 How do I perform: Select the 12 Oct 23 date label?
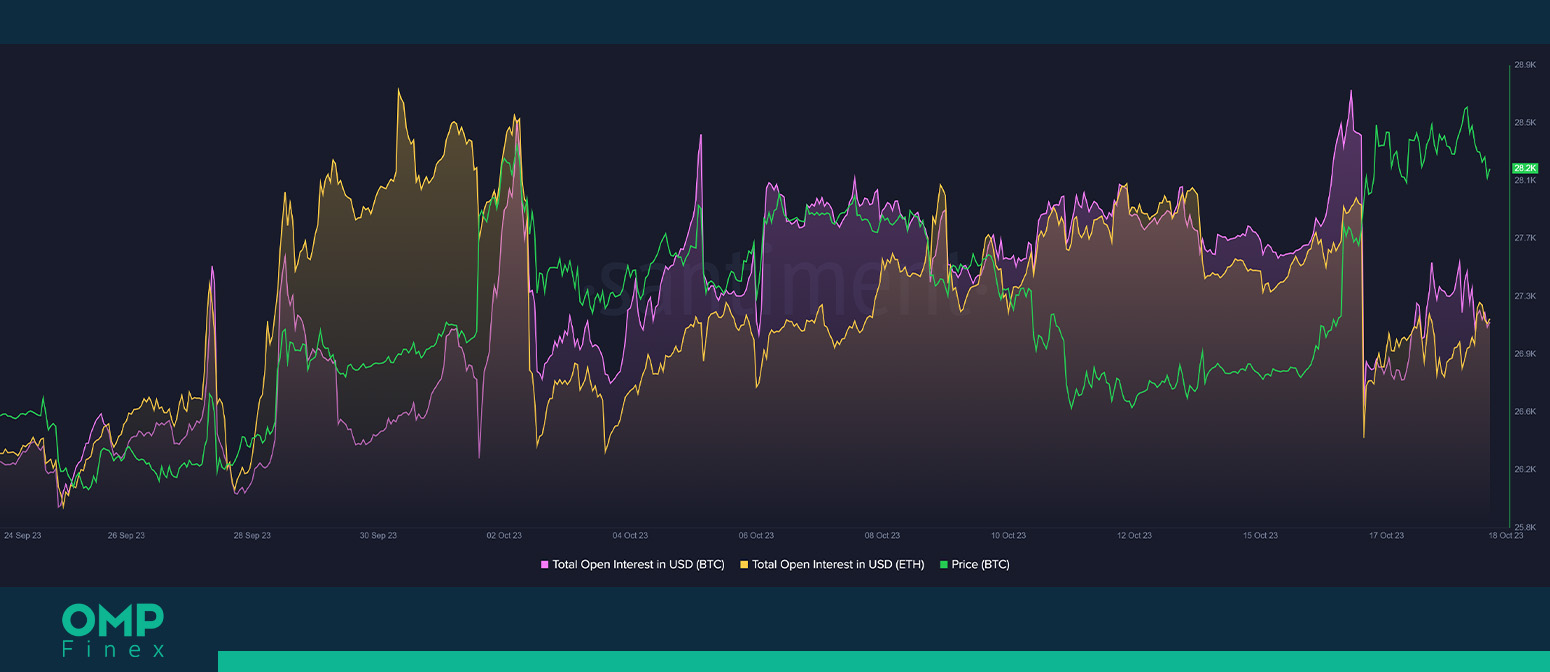(x=1134, y=536)
